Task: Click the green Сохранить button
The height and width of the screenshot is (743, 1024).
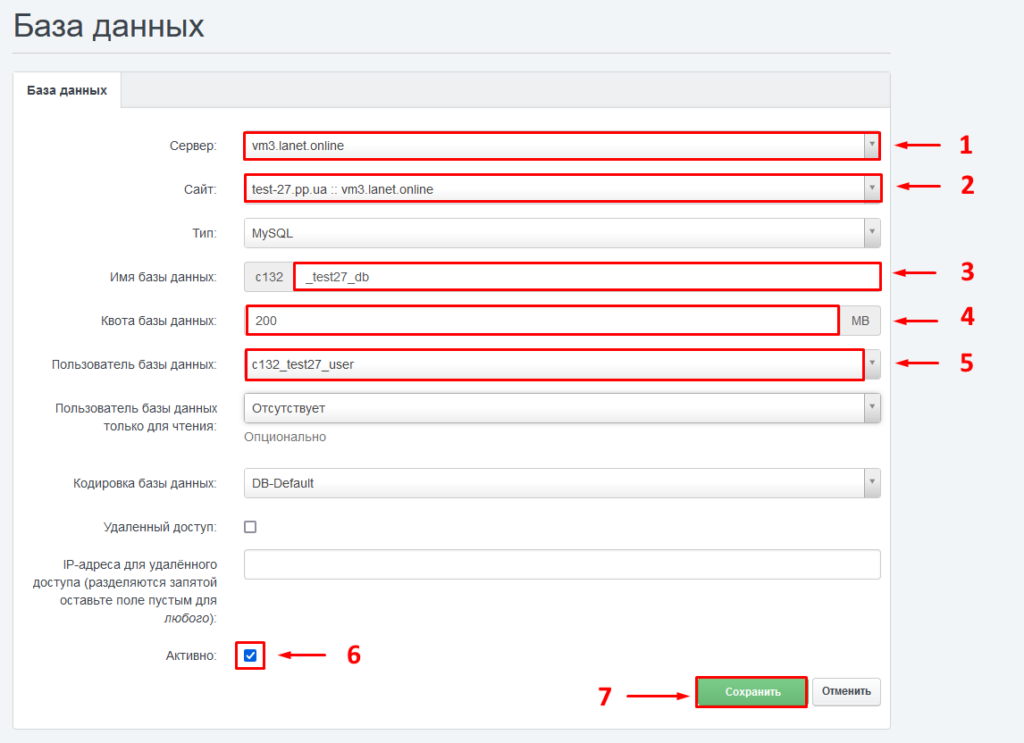Action: point(751,691)
